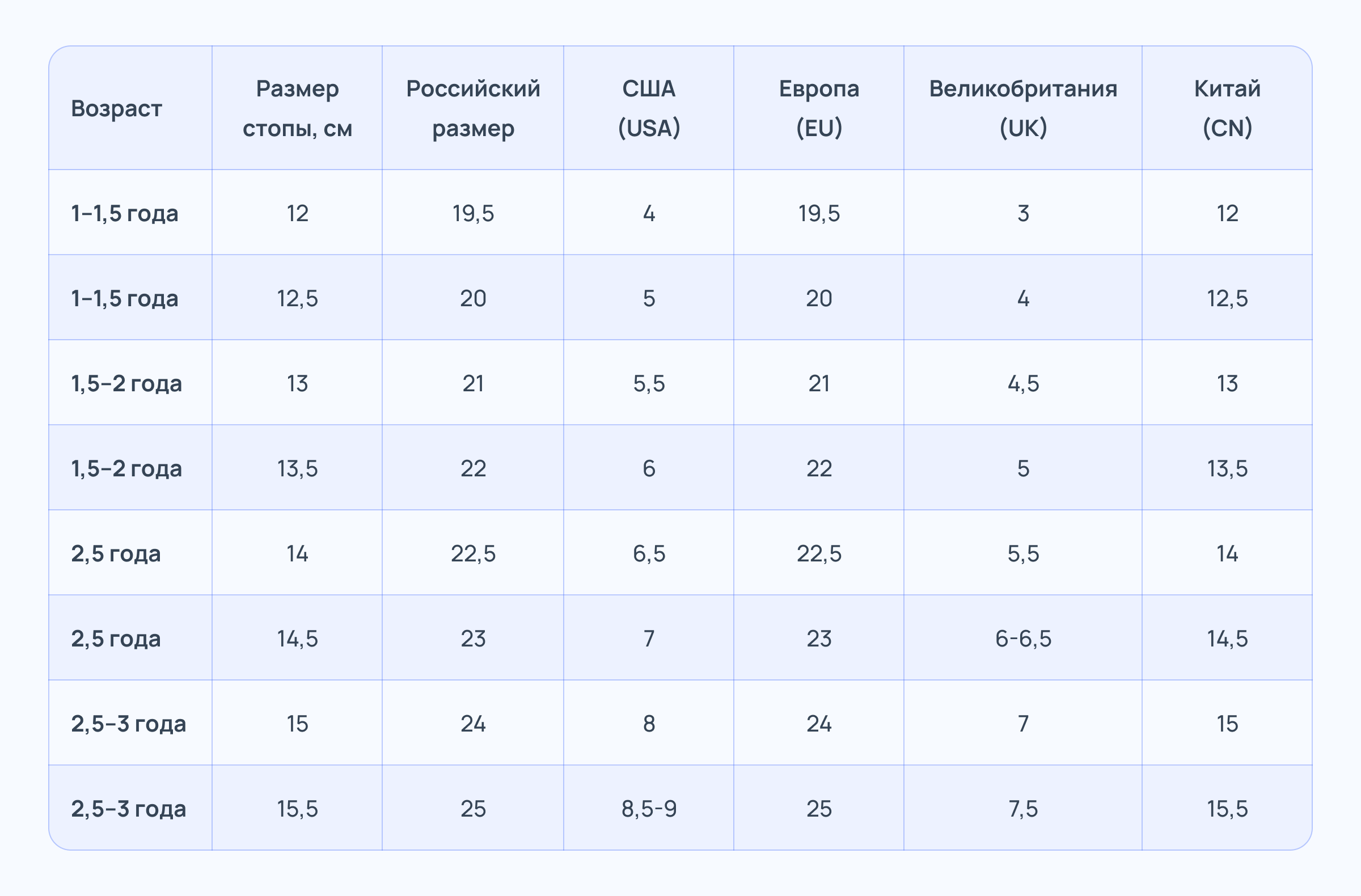Click the Размер стопы, см header
1361x896 pixels.
coord(297,108)
